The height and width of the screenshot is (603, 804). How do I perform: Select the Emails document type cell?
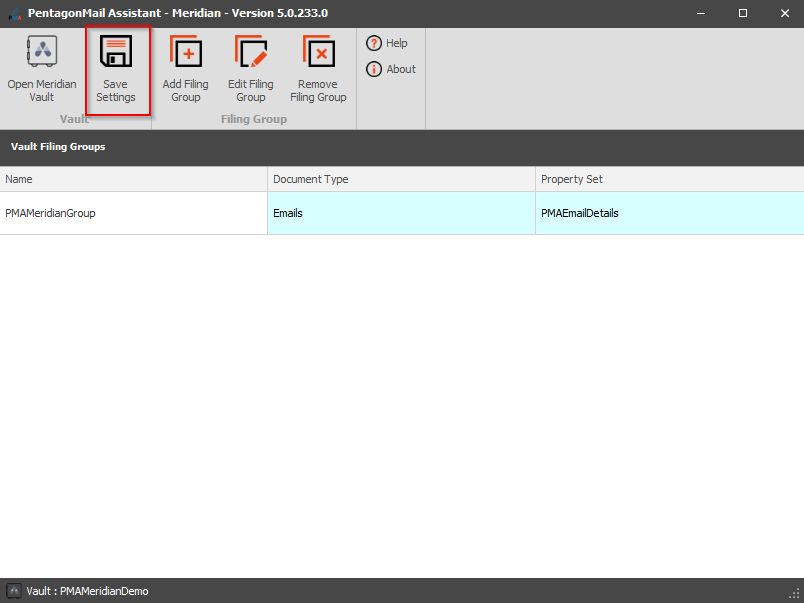401,213
